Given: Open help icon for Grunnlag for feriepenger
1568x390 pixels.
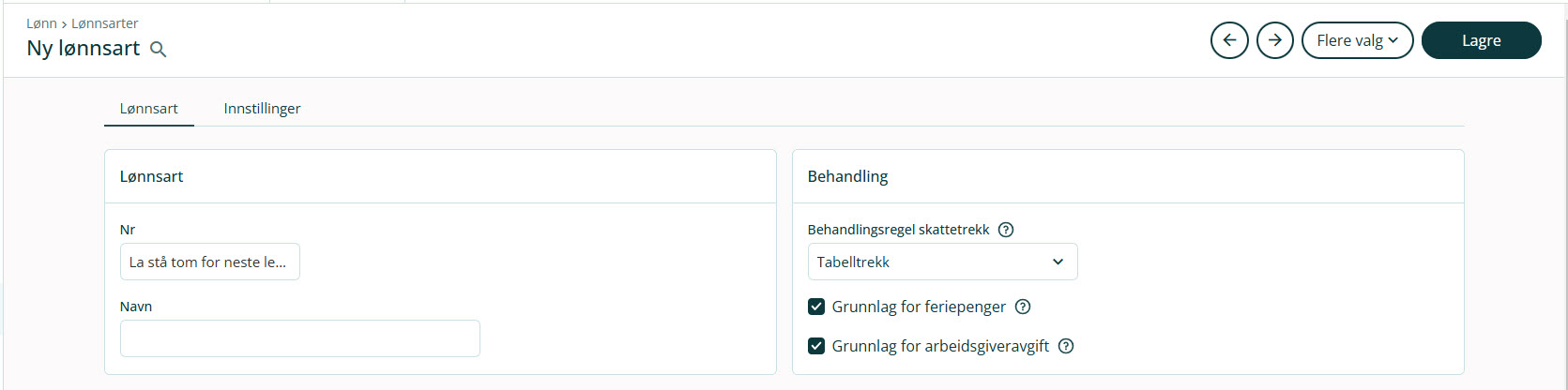Looking at the screenshot, I should coord(1023,307).
